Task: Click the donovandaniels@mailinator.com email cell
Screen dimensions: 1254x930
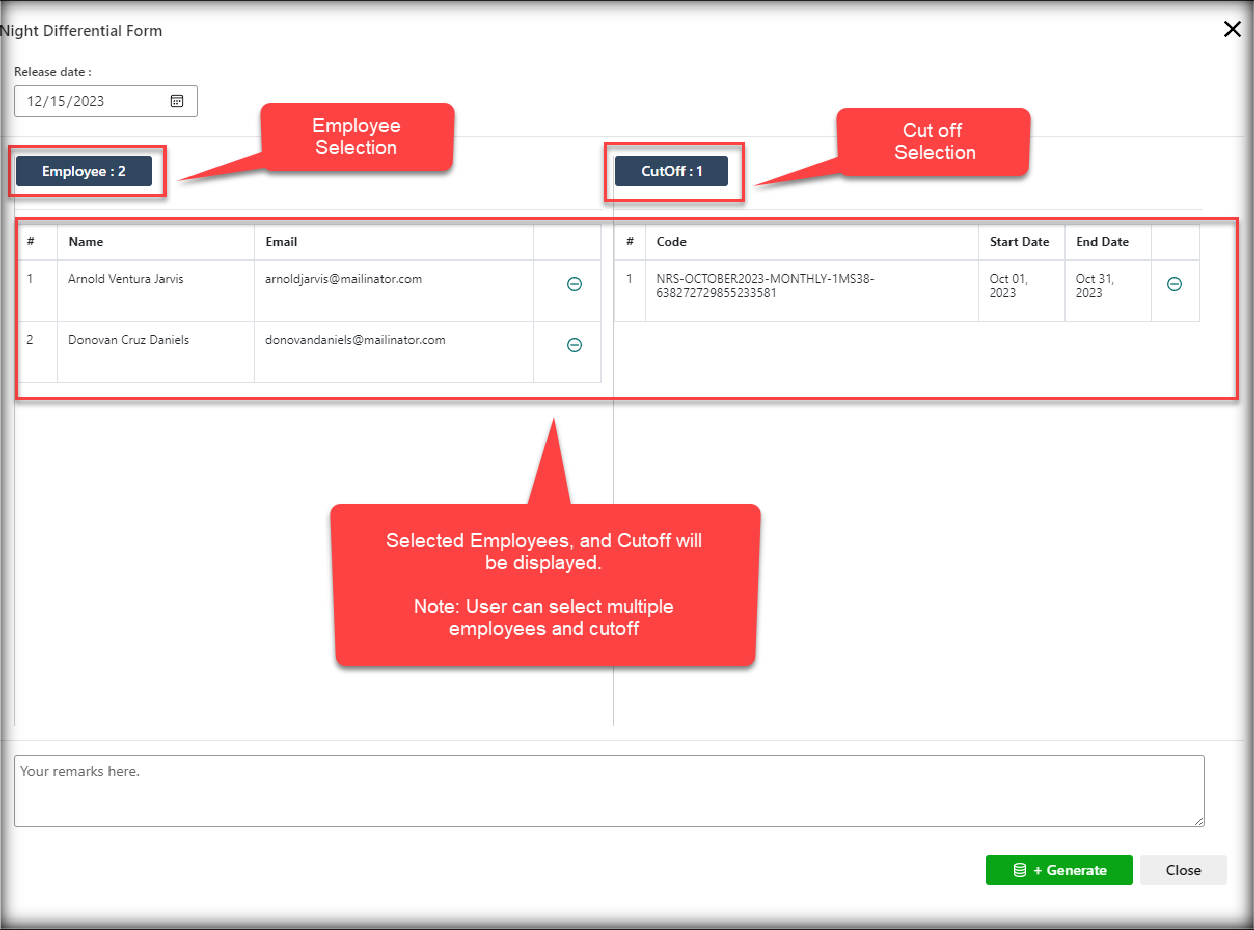Action: point(355,340)
